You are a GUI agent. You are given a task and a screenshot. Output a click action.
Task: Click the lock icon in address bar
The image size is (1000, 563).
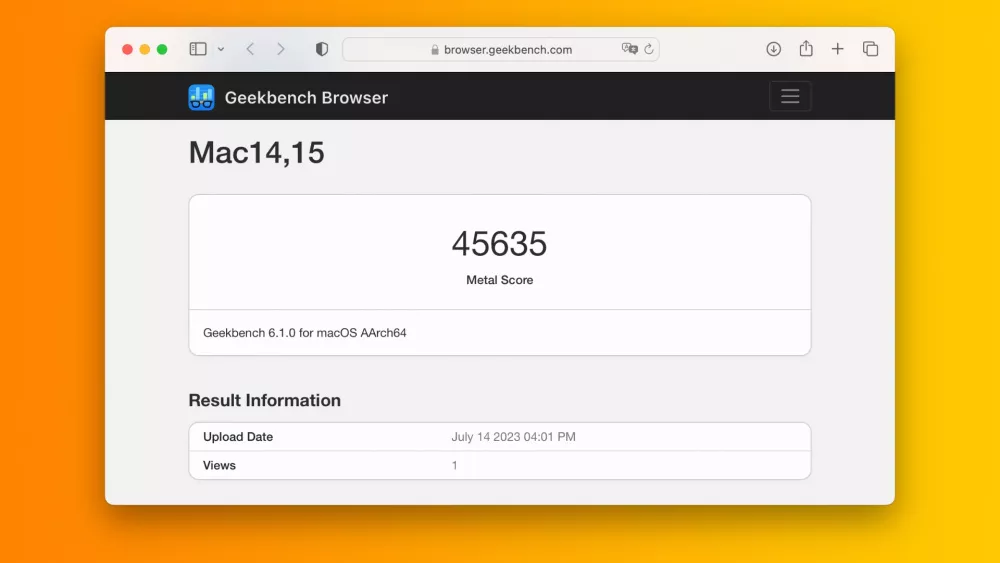tap(435, 50)
